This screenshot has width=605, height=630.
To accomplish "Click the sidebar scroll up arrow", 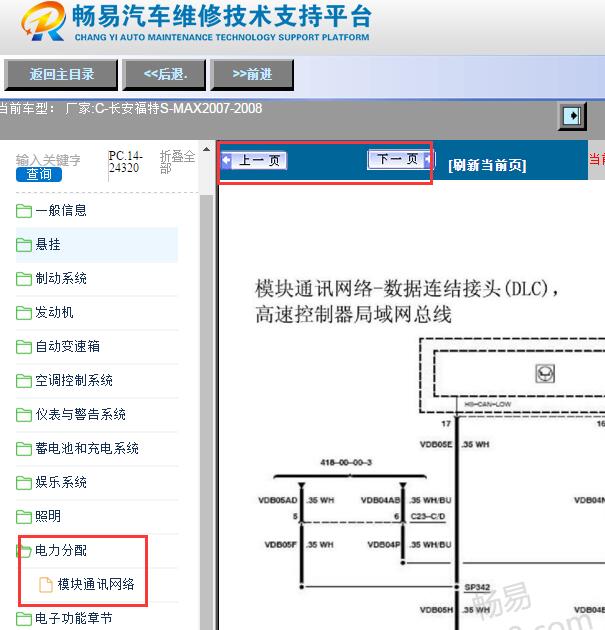I will click(206, 149).
